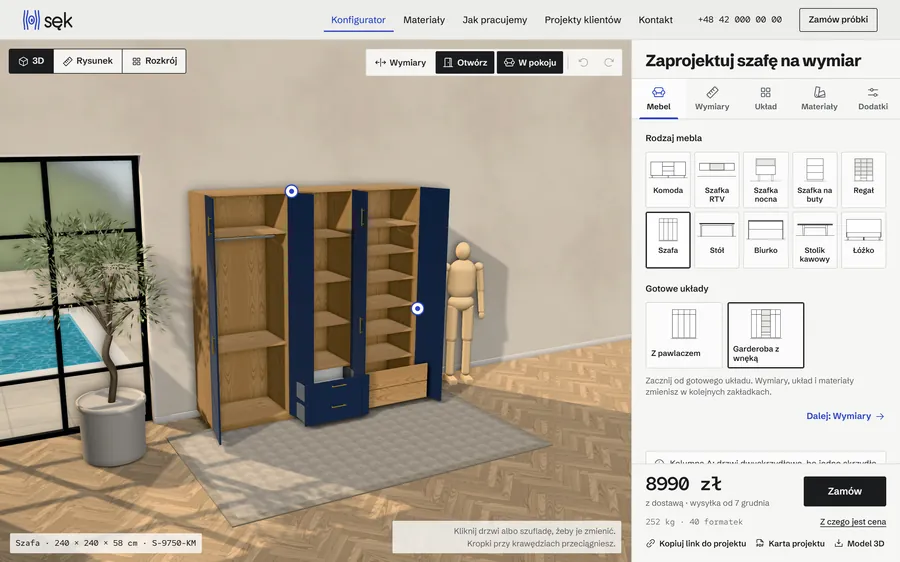Image resolution: width=900 pixels, height=562 pixels.
Task: Click the Zamów próbki button
Action: tap(838, 20)
